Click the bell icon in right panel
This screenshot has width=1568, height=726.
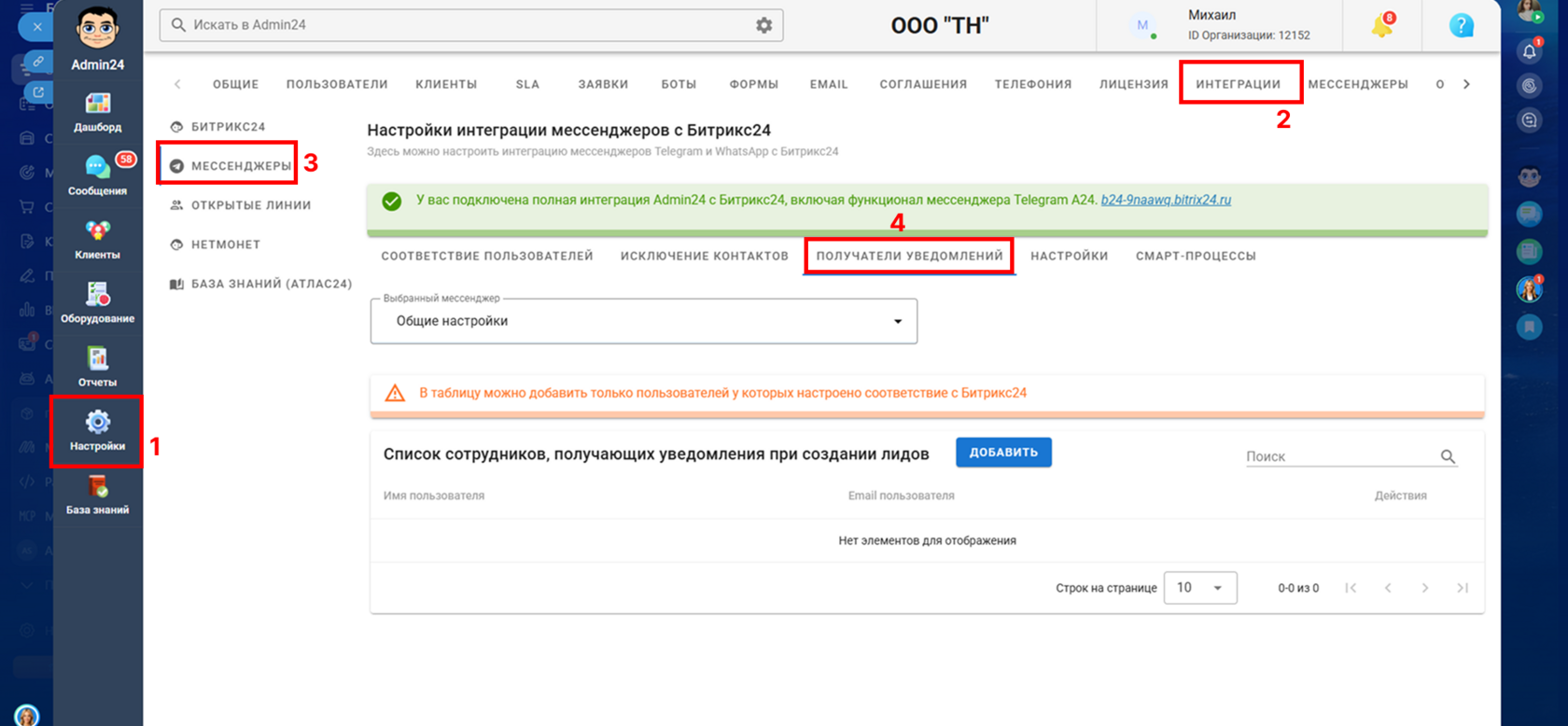[1529, 51]
